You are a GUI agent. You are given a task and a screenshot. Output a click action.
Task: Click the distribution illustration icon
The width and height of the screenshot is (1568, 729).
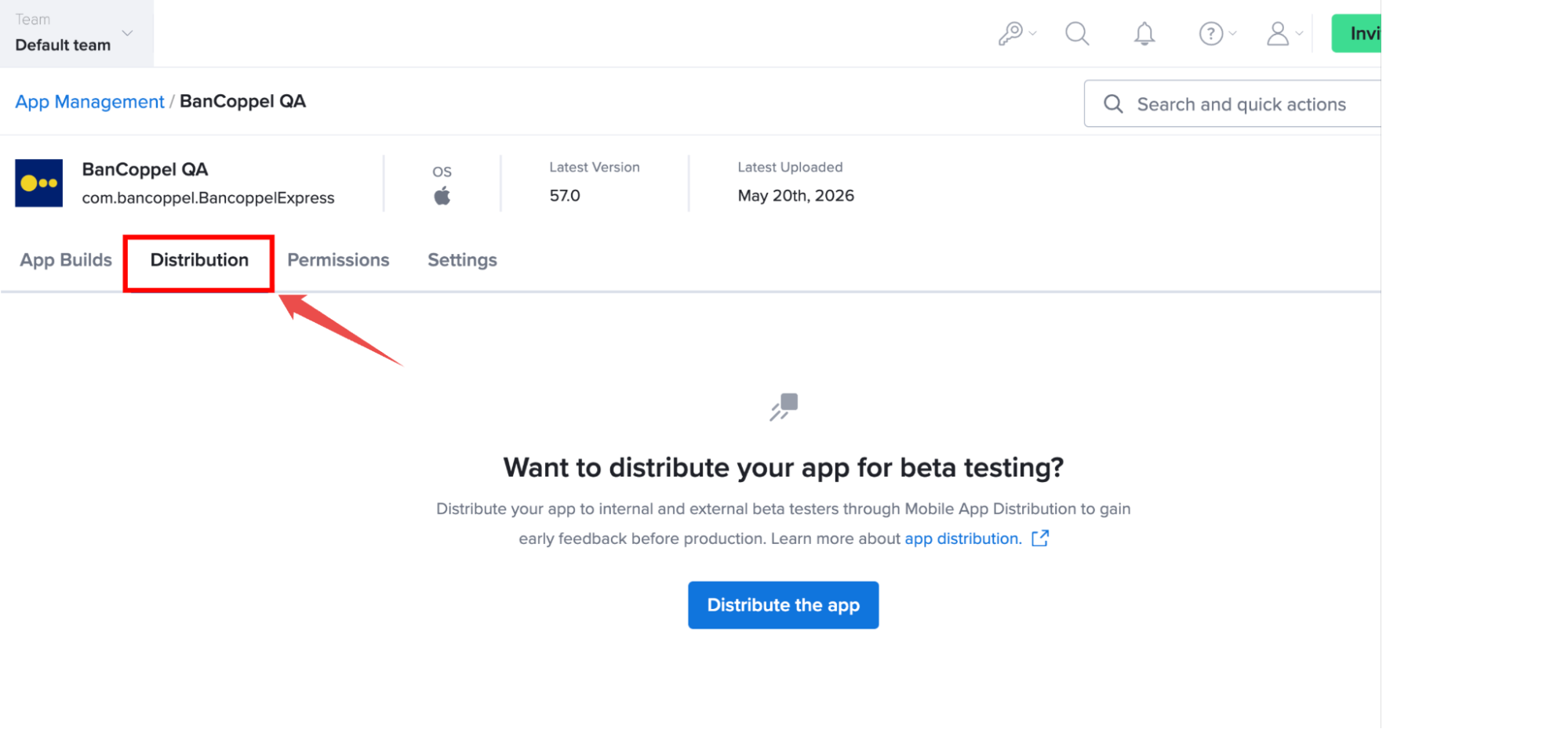pos(784,407)
